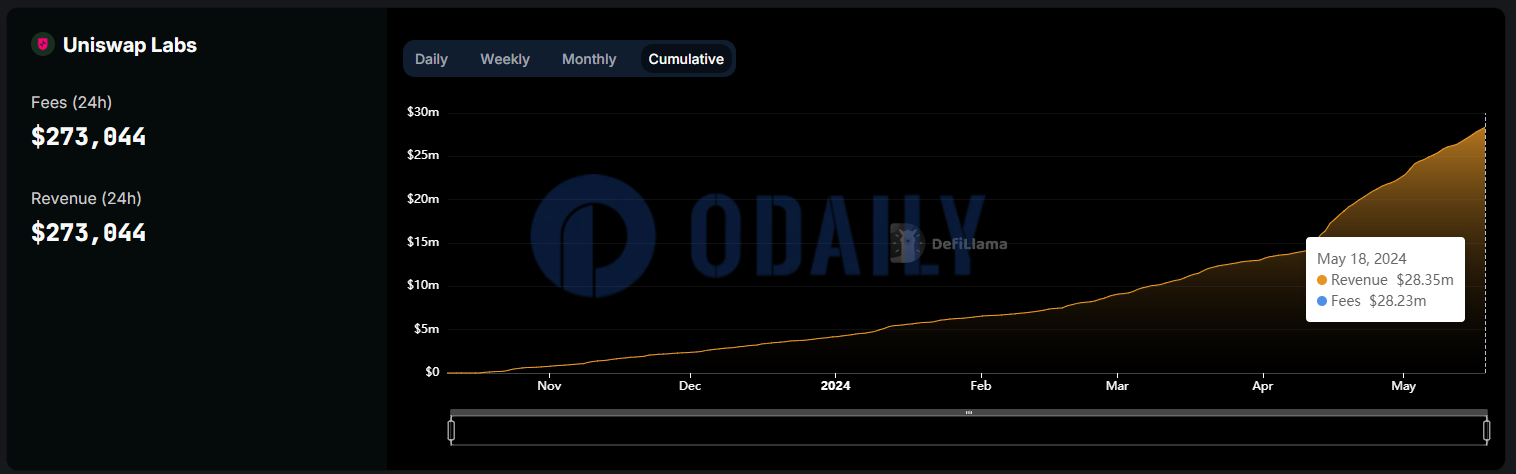
Task: Switch to the Weekly tab
Action: pos(505,59)
